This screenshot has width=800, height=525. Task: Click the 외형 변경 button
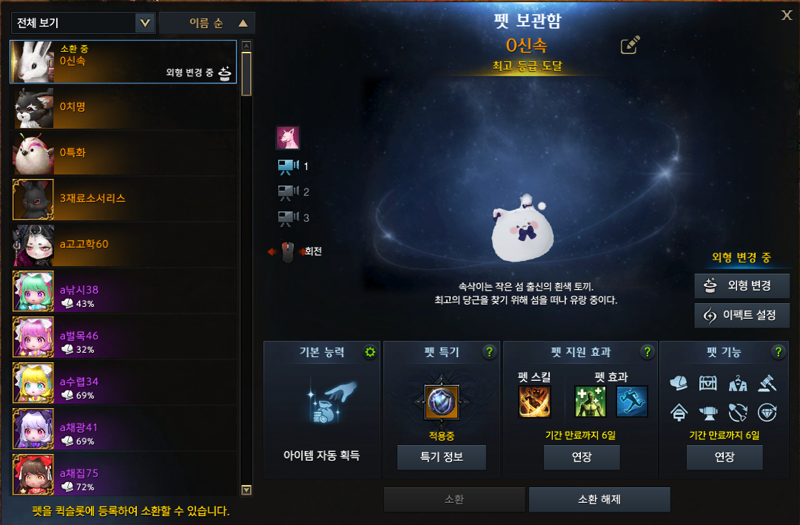pos(742,286)
